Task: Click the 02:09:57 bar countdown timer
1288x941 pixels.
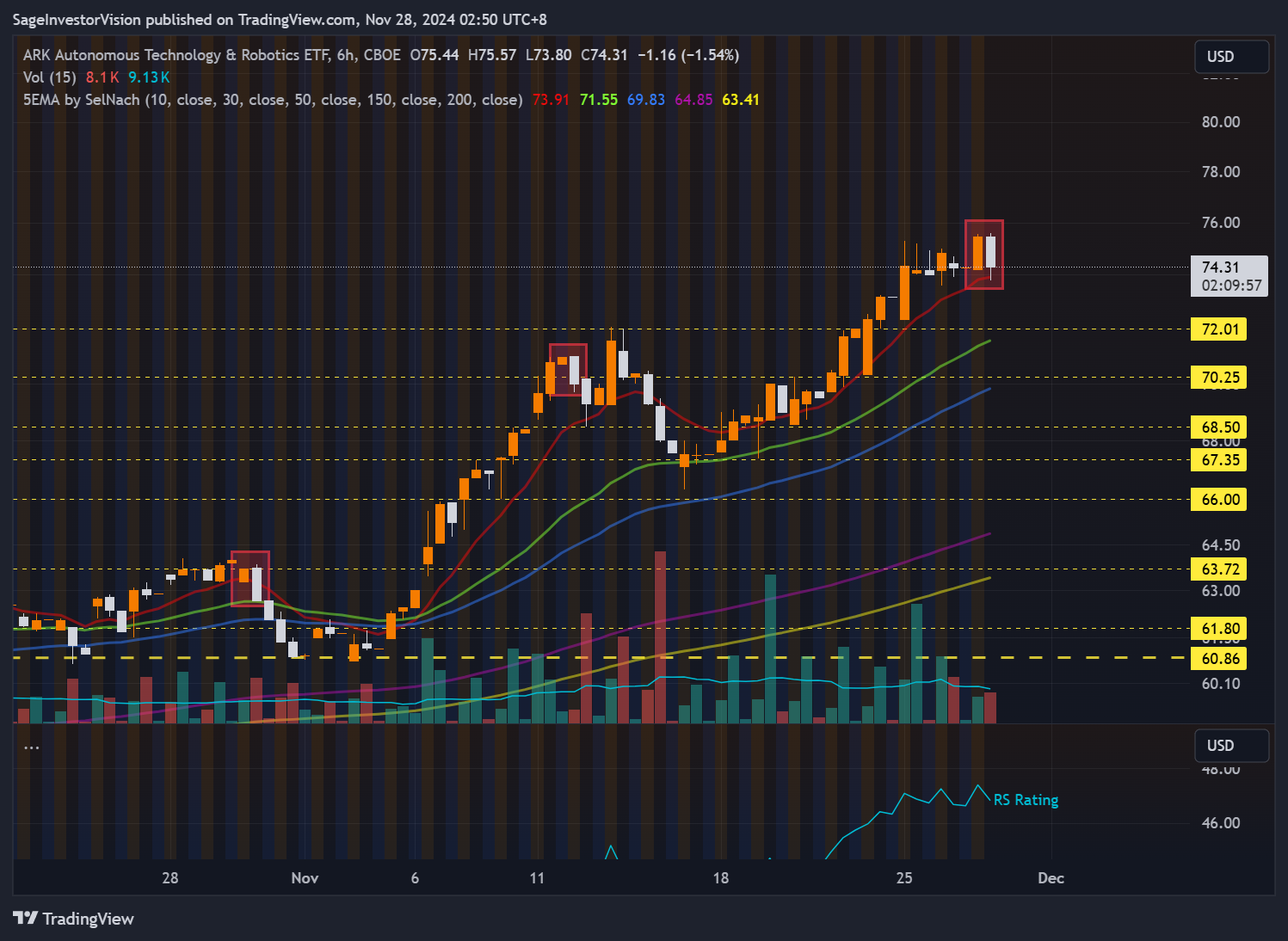Action: [1232, 286]
